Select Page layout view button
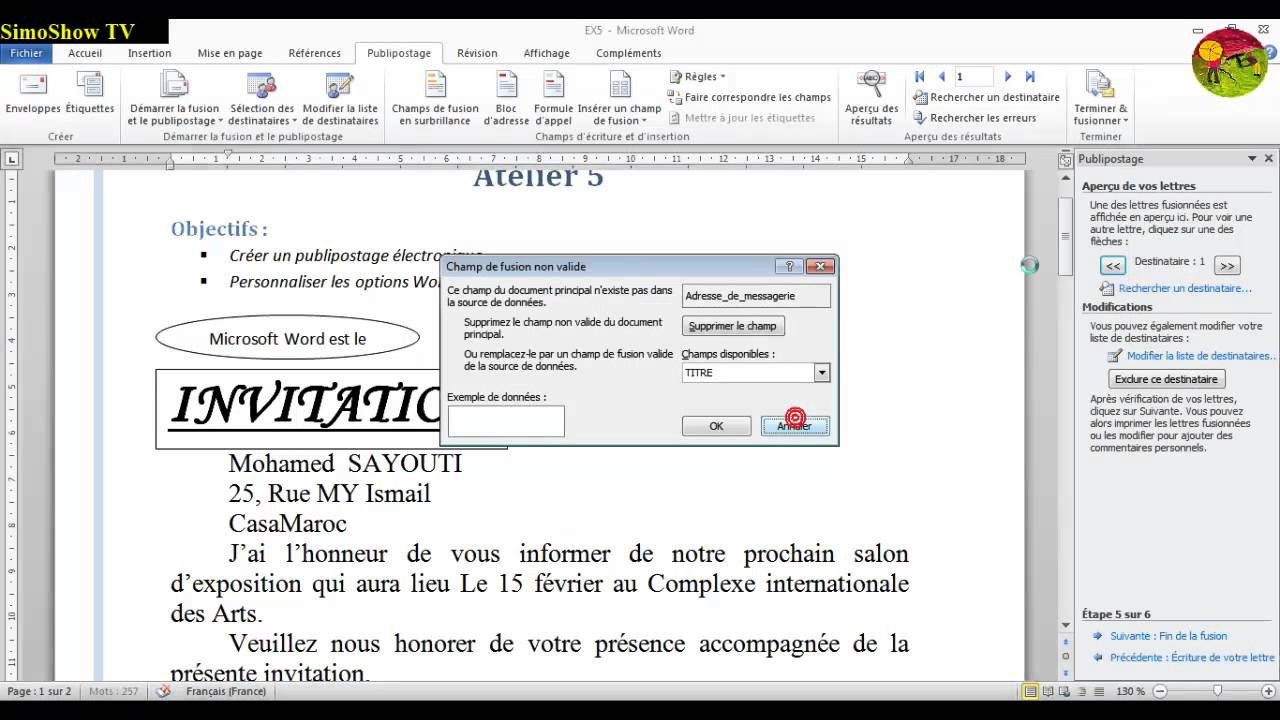The image size is (1280, 720). (x=1030, y=691)
